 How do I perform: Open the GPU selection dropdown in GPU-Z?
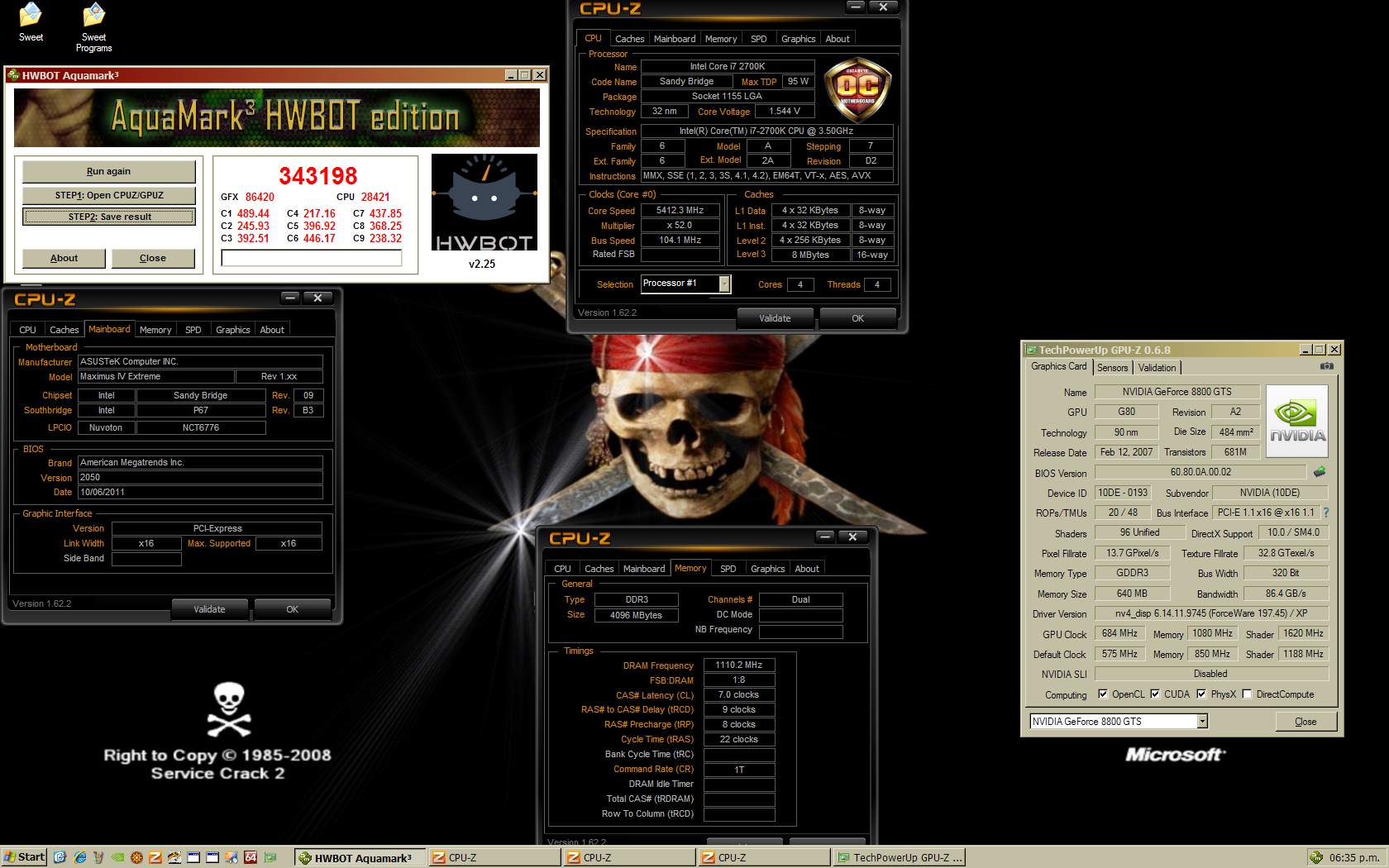coord(1202,722)
